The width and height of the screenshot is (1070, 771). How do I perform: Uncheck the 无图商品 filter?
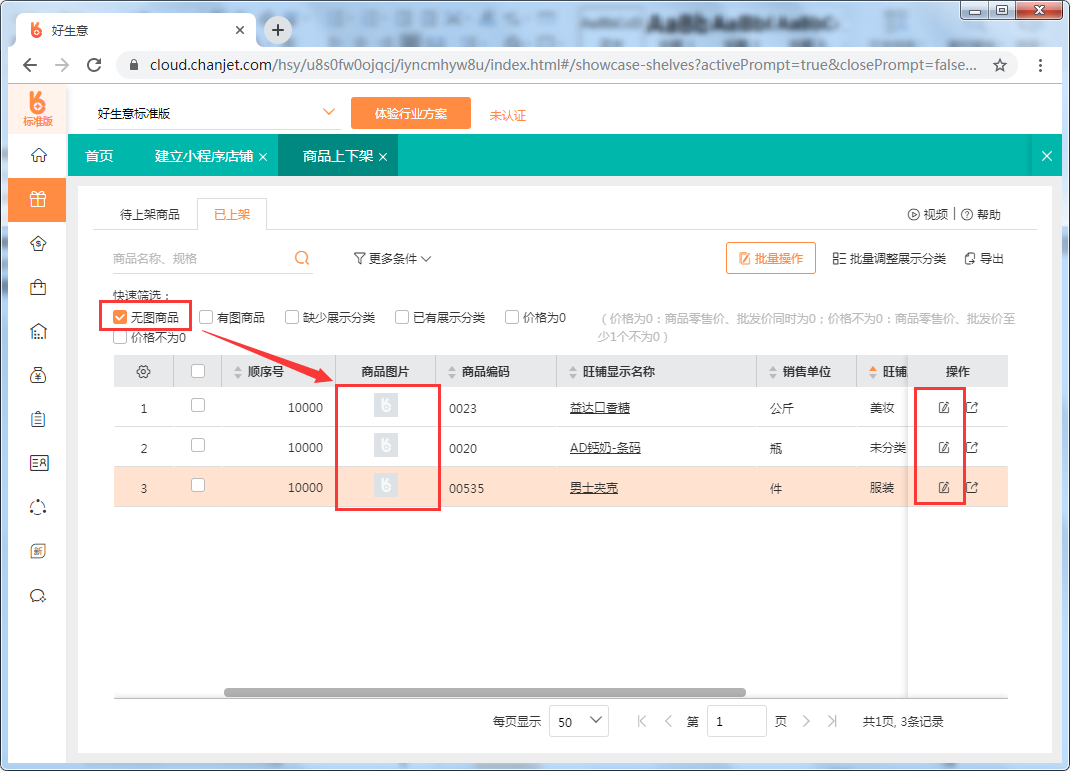pyautogui.click(x=120, y=317)
